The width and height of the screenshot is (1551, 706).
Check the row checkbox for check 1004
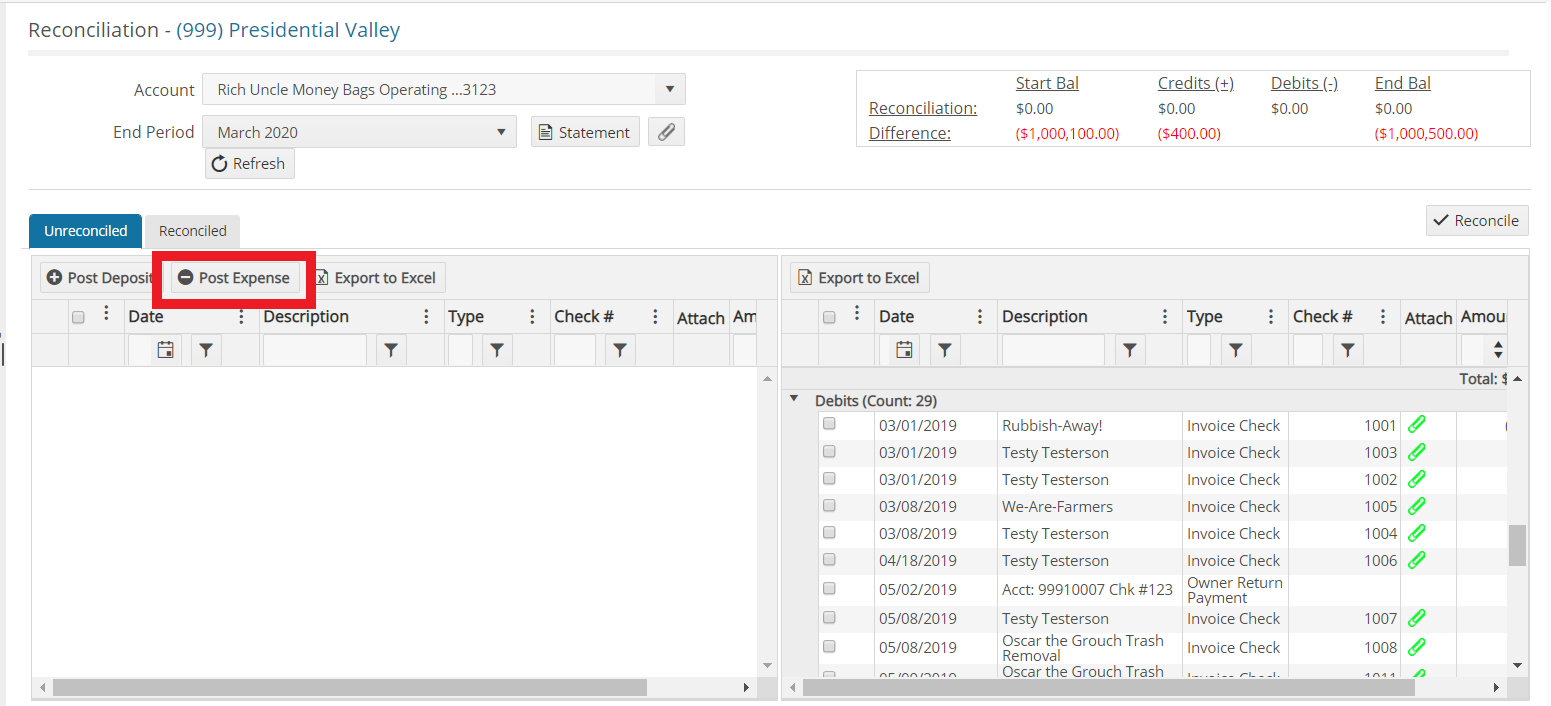click(x=829, y=532)
